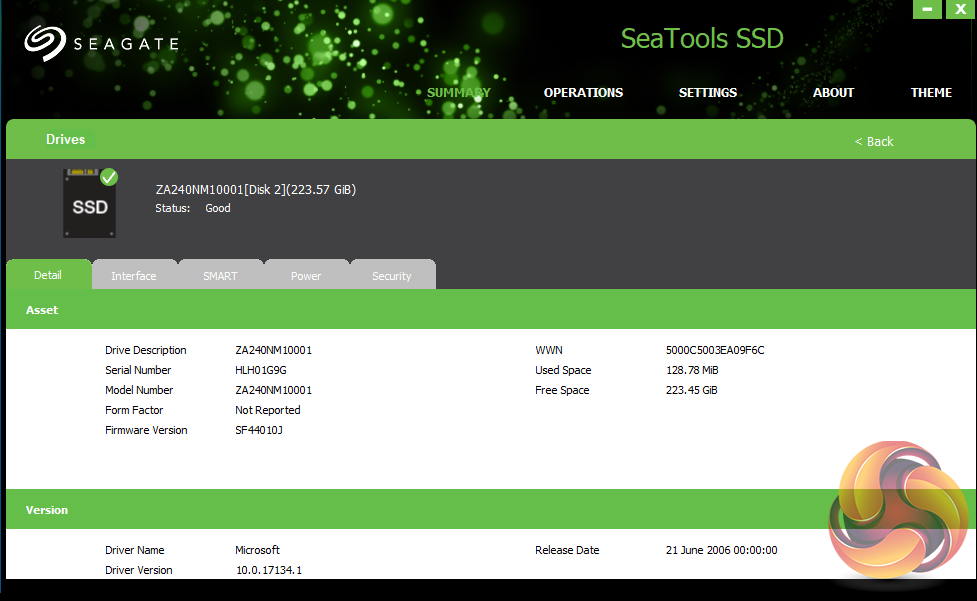Click the Drive Description label

click(x=146, y=350)
